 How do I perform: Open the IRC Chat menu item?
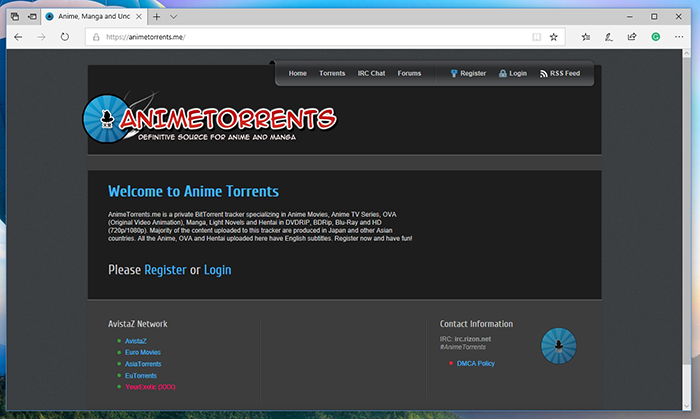point(371,73)
